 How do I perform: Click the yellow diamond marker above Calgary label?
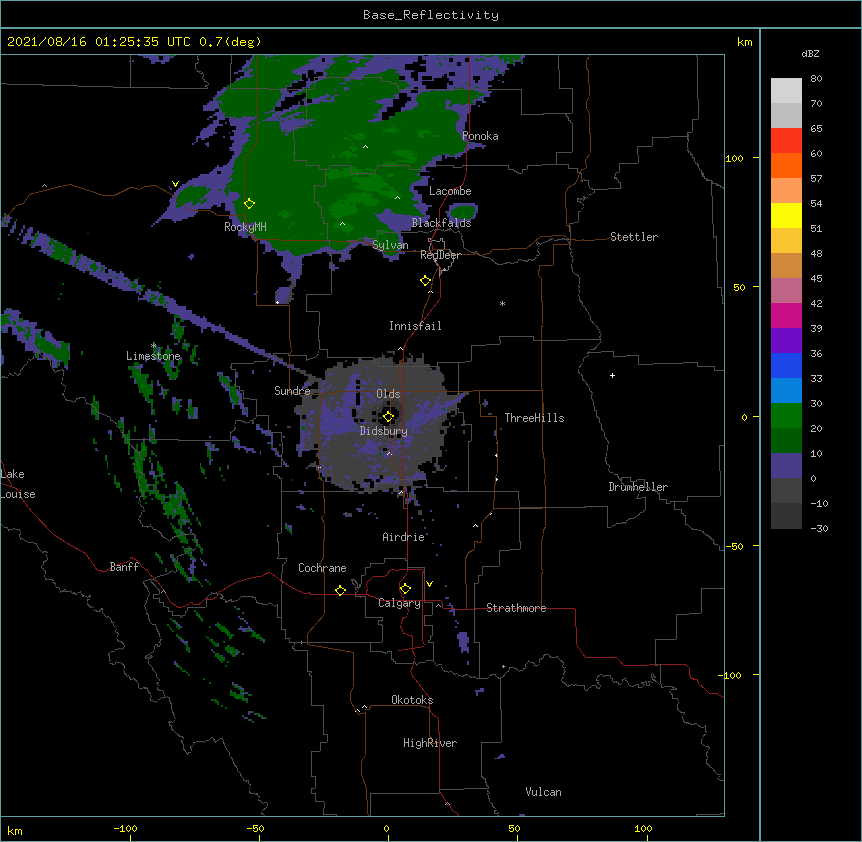coord(405,589)
